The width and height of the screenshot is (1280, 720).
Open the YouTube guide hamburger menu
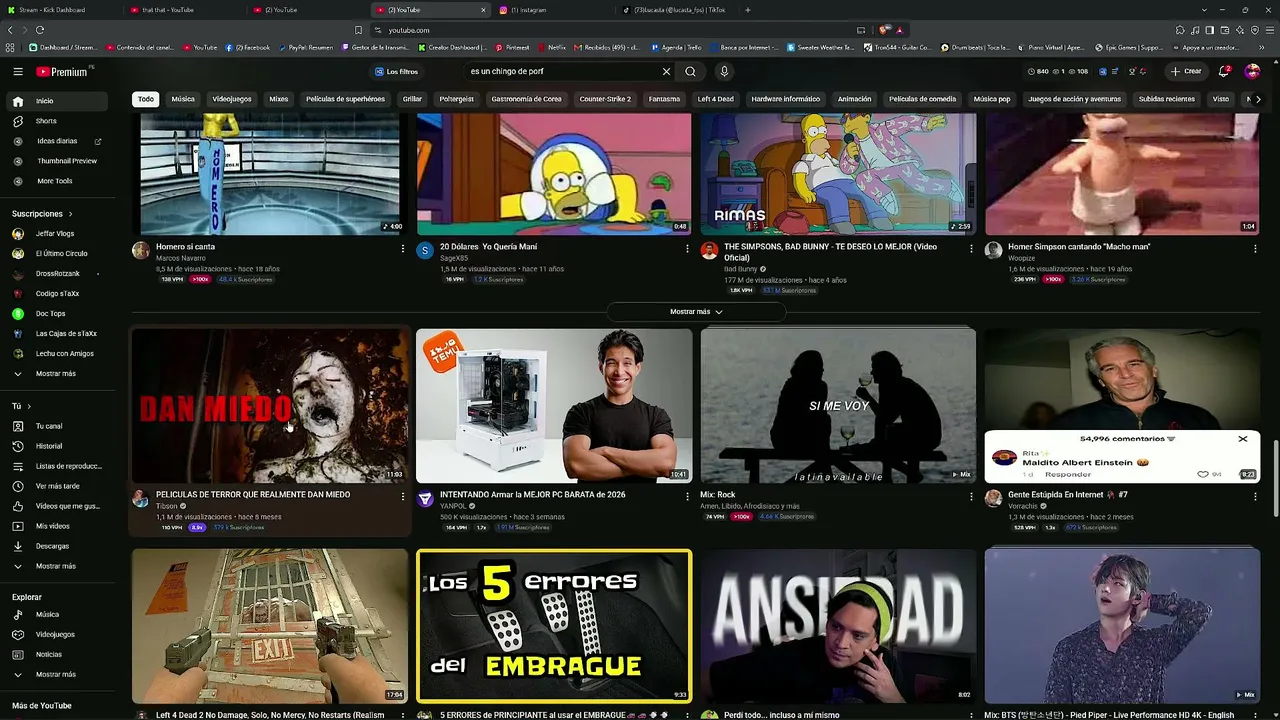[x=18, y=72]
